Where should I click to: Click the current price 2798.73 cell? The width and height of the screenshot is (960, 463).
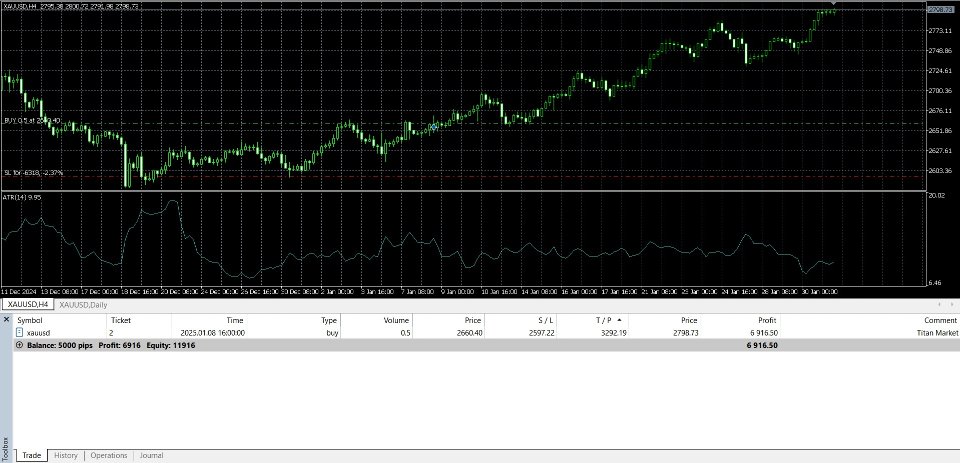coord(685,333)
